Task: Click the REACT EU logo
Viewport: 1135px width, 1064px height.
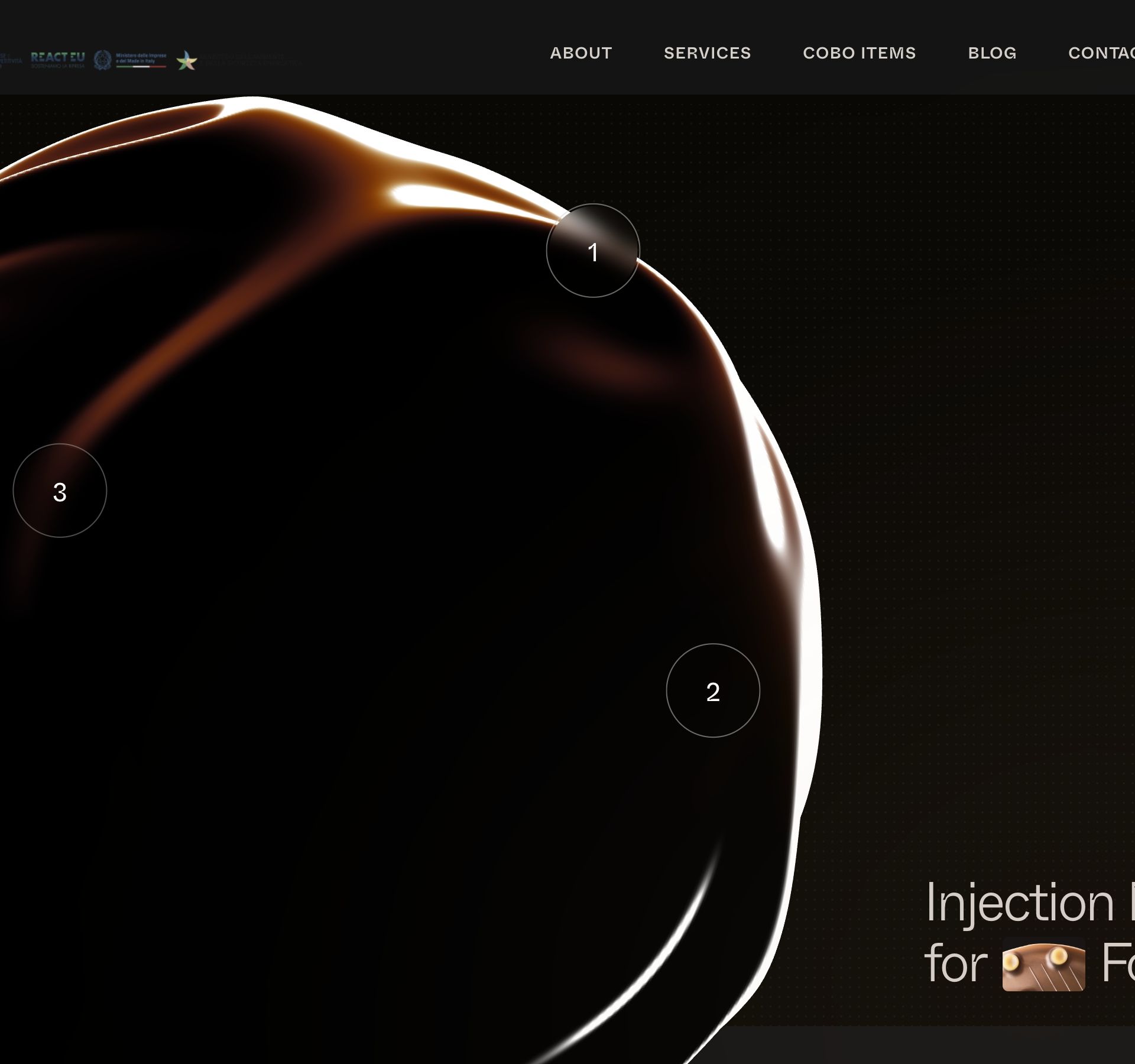Action: click(x=57, y=57)
